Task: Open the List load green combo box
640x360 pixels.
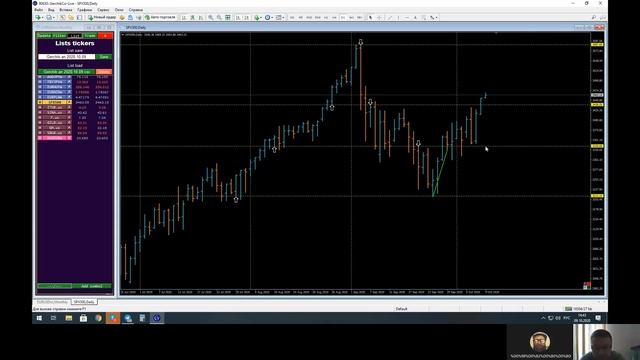Action: click(x=67, y=72)
